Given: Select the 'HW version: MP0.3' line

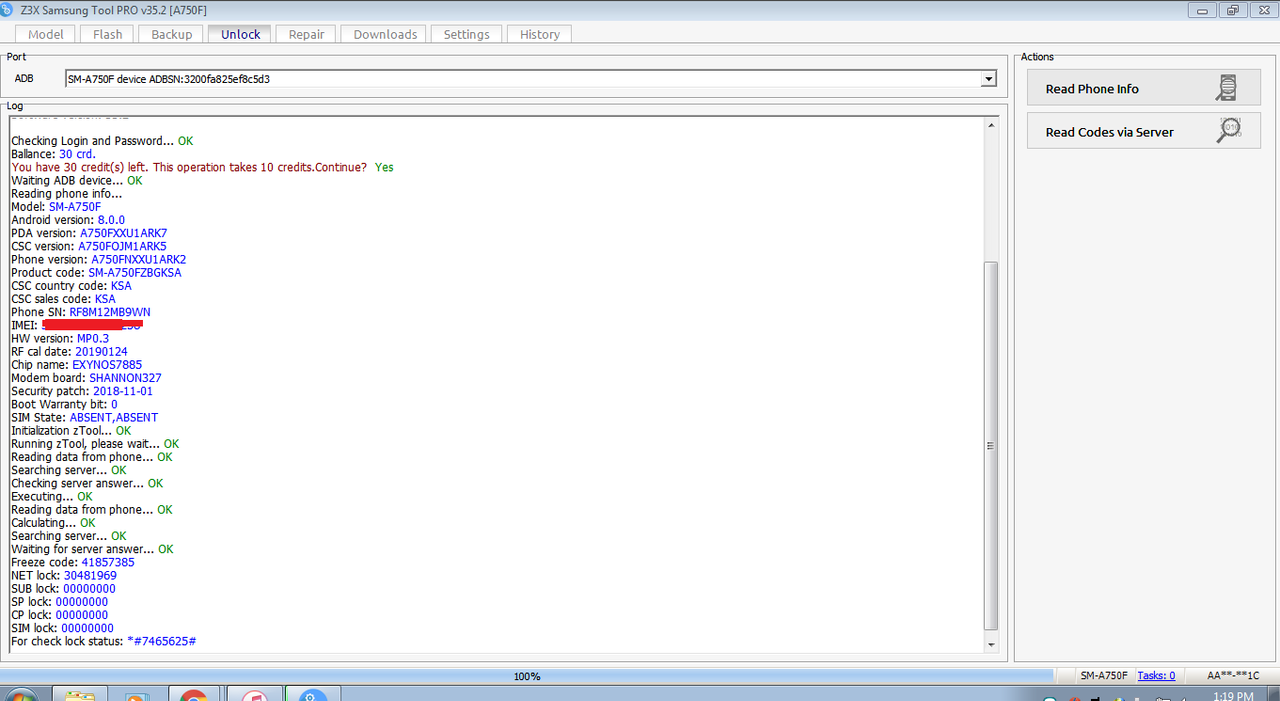Looking at the screenshot, I should pos(60,338).
